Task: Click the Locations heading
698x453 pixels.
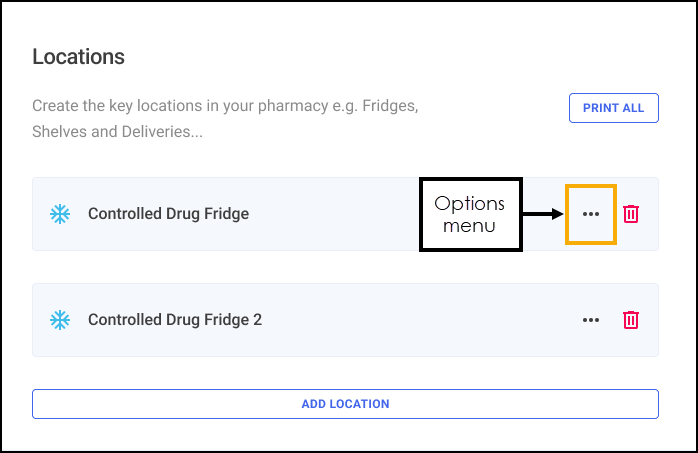Action: [x=78, y=57]
